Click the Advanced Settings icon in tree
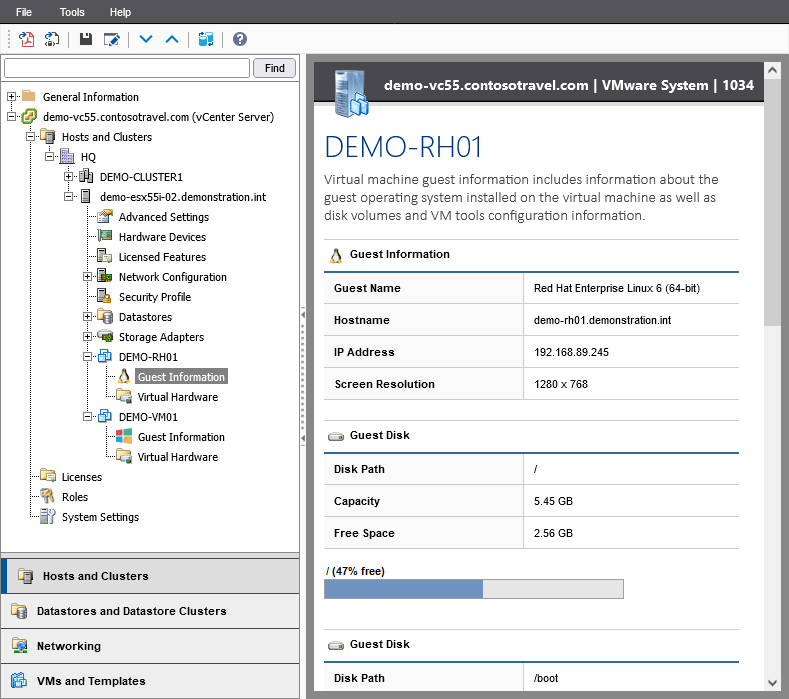The width and height of the screenshot is (789, 699). point(105,216)
